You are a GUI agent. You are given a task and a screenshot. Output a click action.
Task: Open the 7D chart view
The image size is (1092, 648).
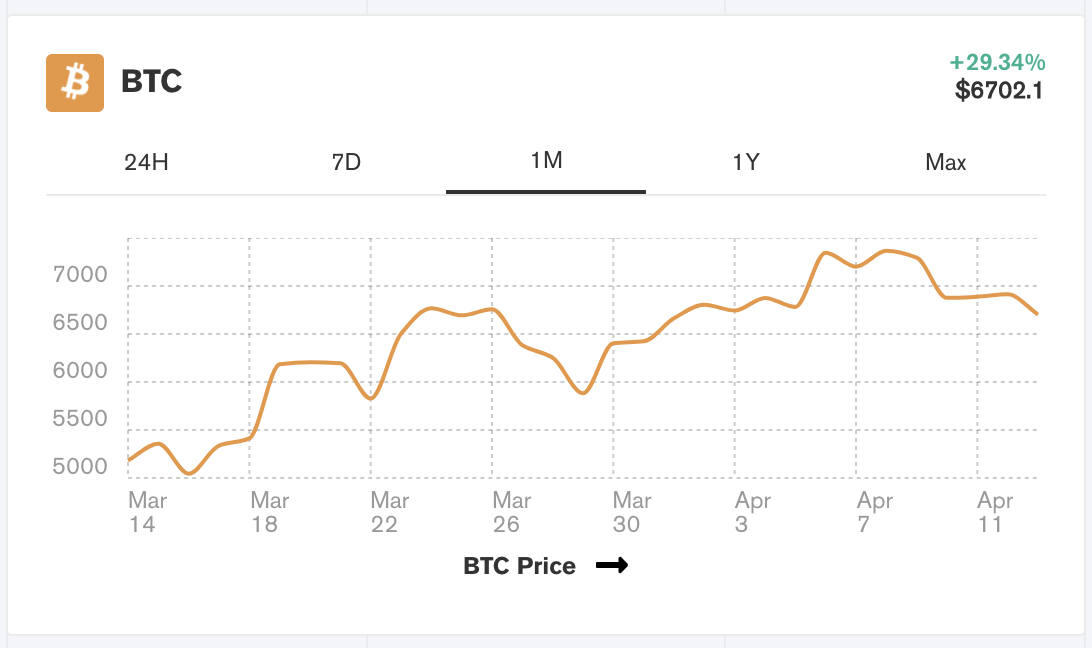(x=347, y=162)
